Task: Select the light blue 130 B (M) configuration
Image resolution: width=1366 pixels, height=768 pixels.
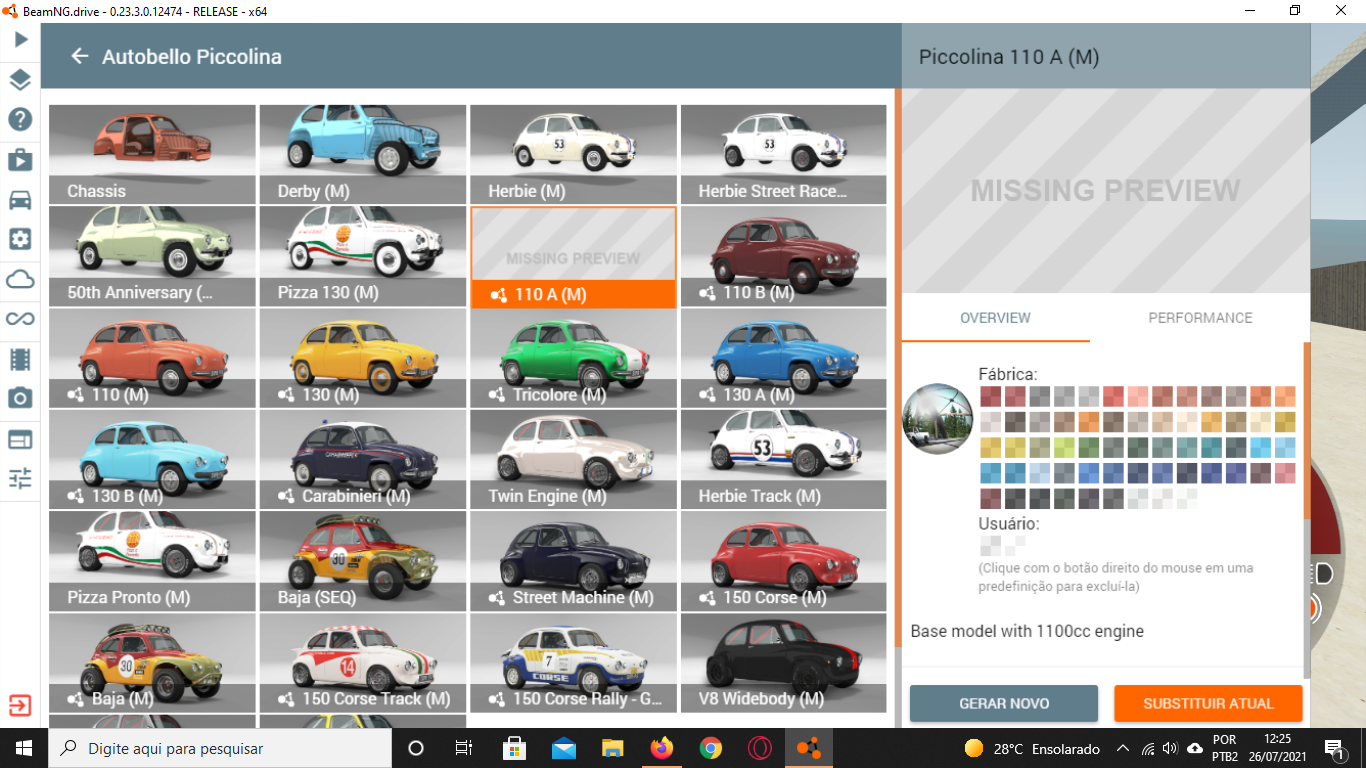Action: (x=152, y=459)
